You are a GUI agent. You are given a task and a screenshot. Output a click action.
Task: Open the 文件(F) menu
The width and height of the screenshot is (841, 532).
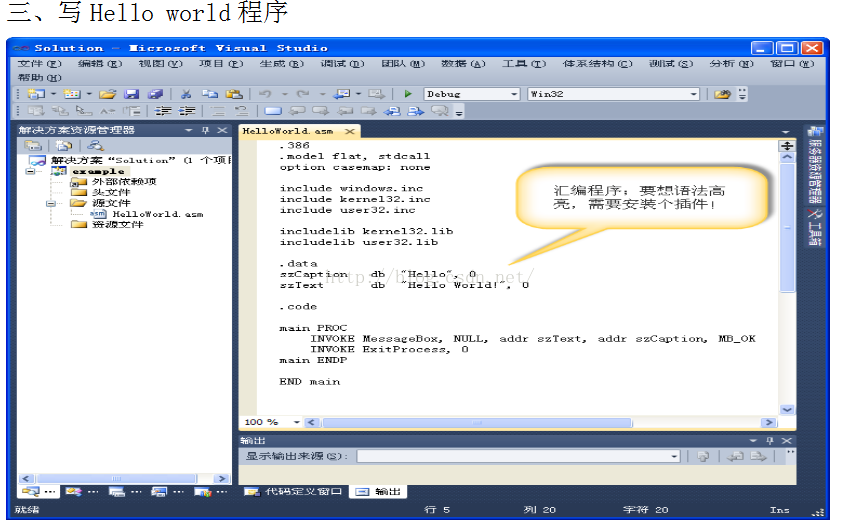[40, 64]
